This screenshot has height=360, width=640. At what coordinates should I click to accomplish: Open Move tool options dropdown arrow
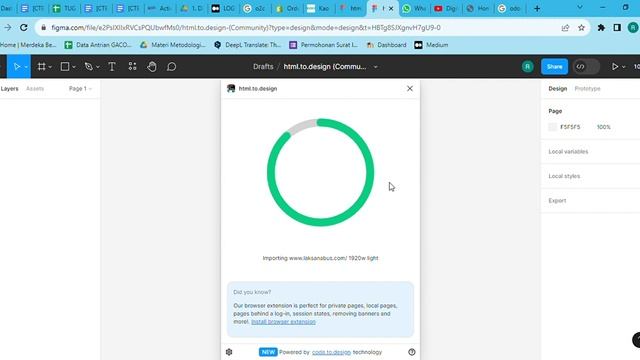26,67
